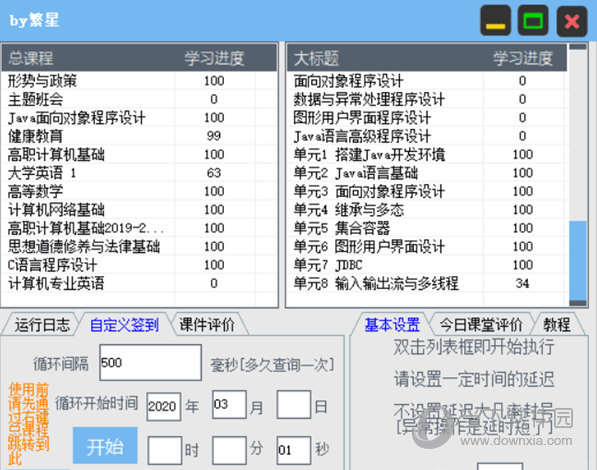
Task: Click right table's 学习进度 header
Action: coord(523,58)
